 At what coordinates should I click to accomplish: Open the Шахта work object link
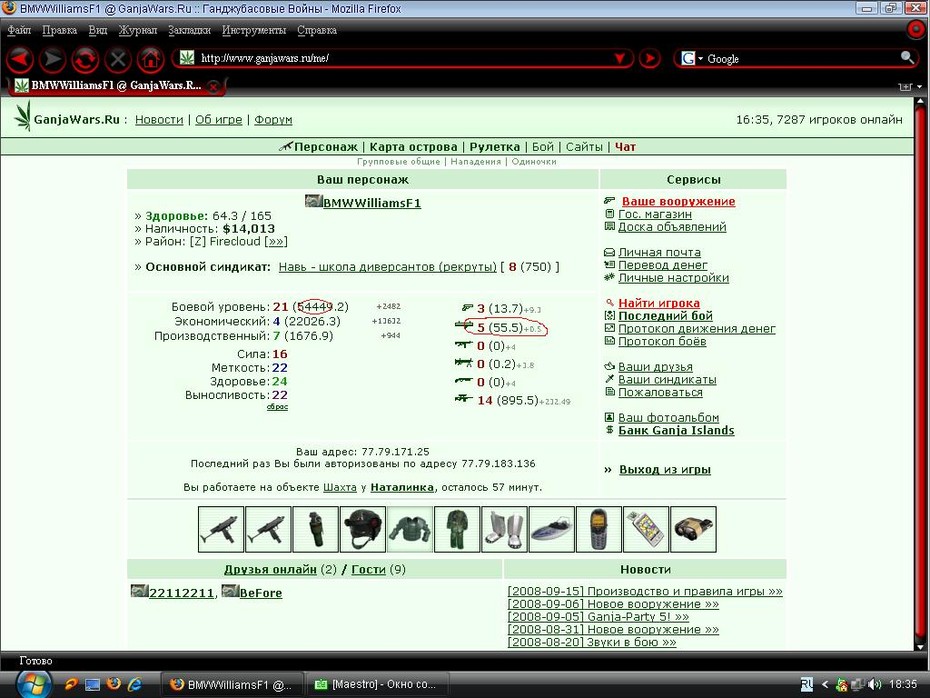pos(340,487)
